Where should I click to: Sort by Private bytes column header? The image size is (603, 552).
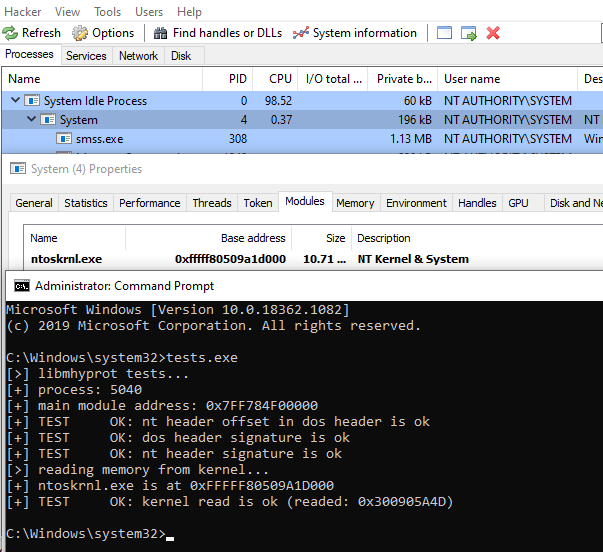403,79
